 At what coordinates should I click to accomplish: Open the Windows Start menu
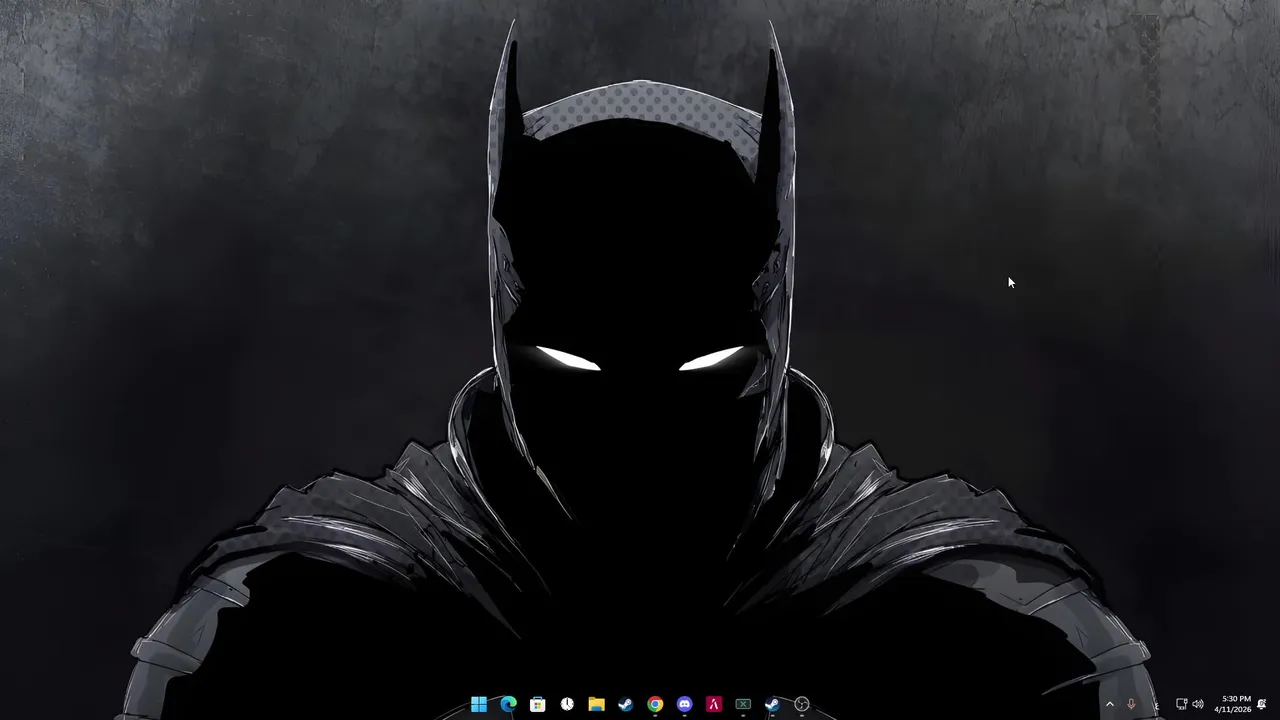[x=479, y=704]
